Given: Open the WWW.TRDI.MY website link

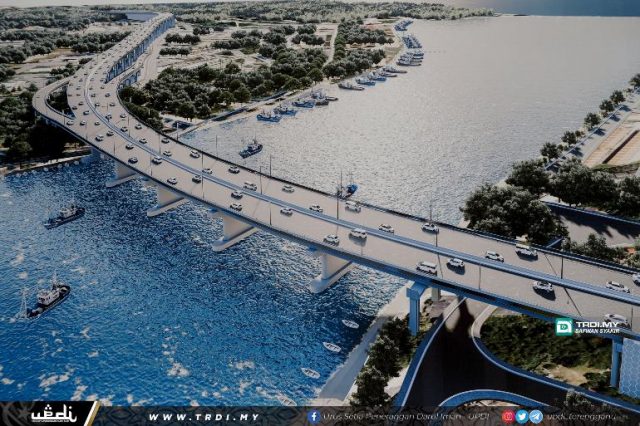Looking at the screenshot, I should pos(203,416).
